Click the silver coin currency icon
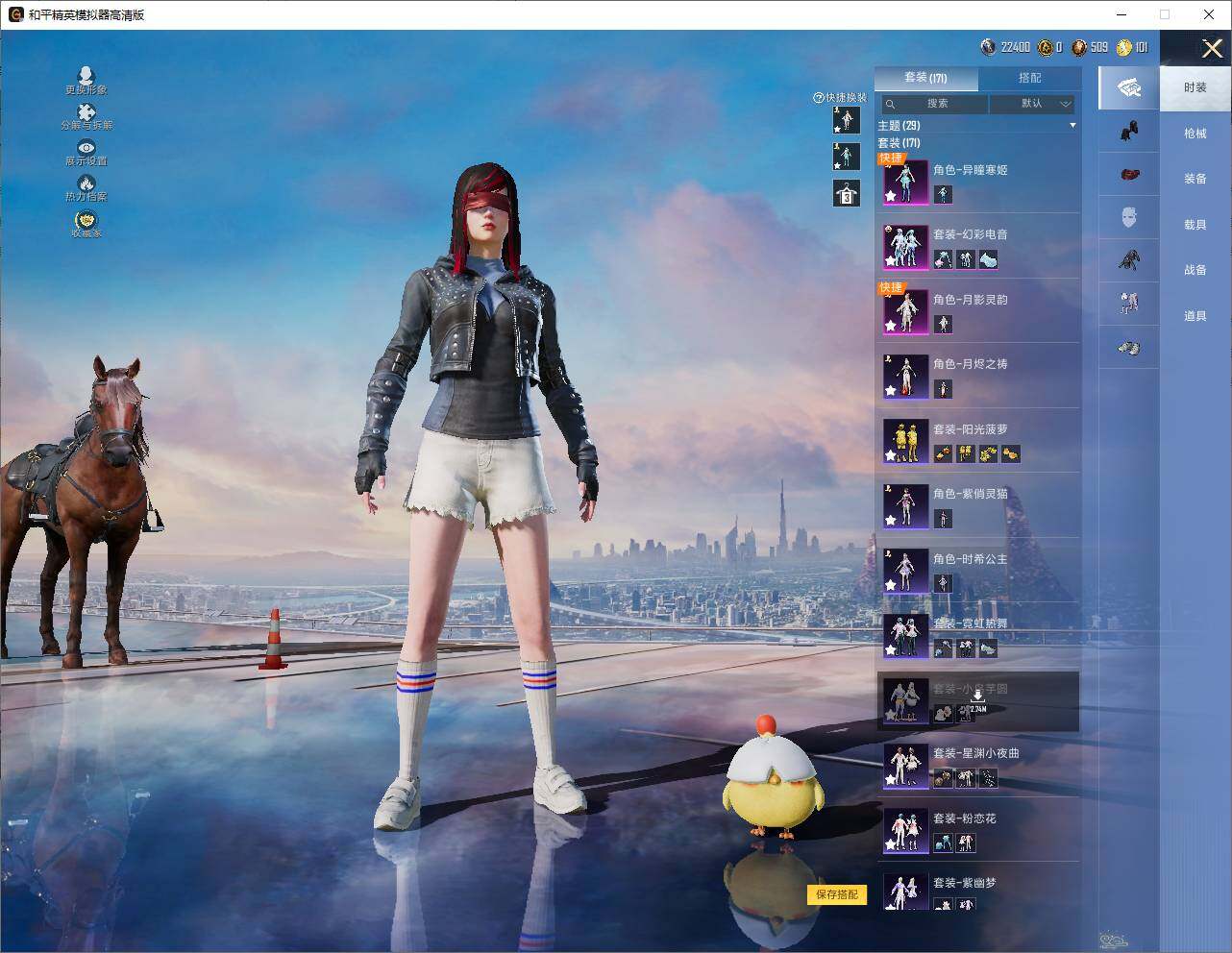This screenshot has width=1232, height=953. (988, 47)
